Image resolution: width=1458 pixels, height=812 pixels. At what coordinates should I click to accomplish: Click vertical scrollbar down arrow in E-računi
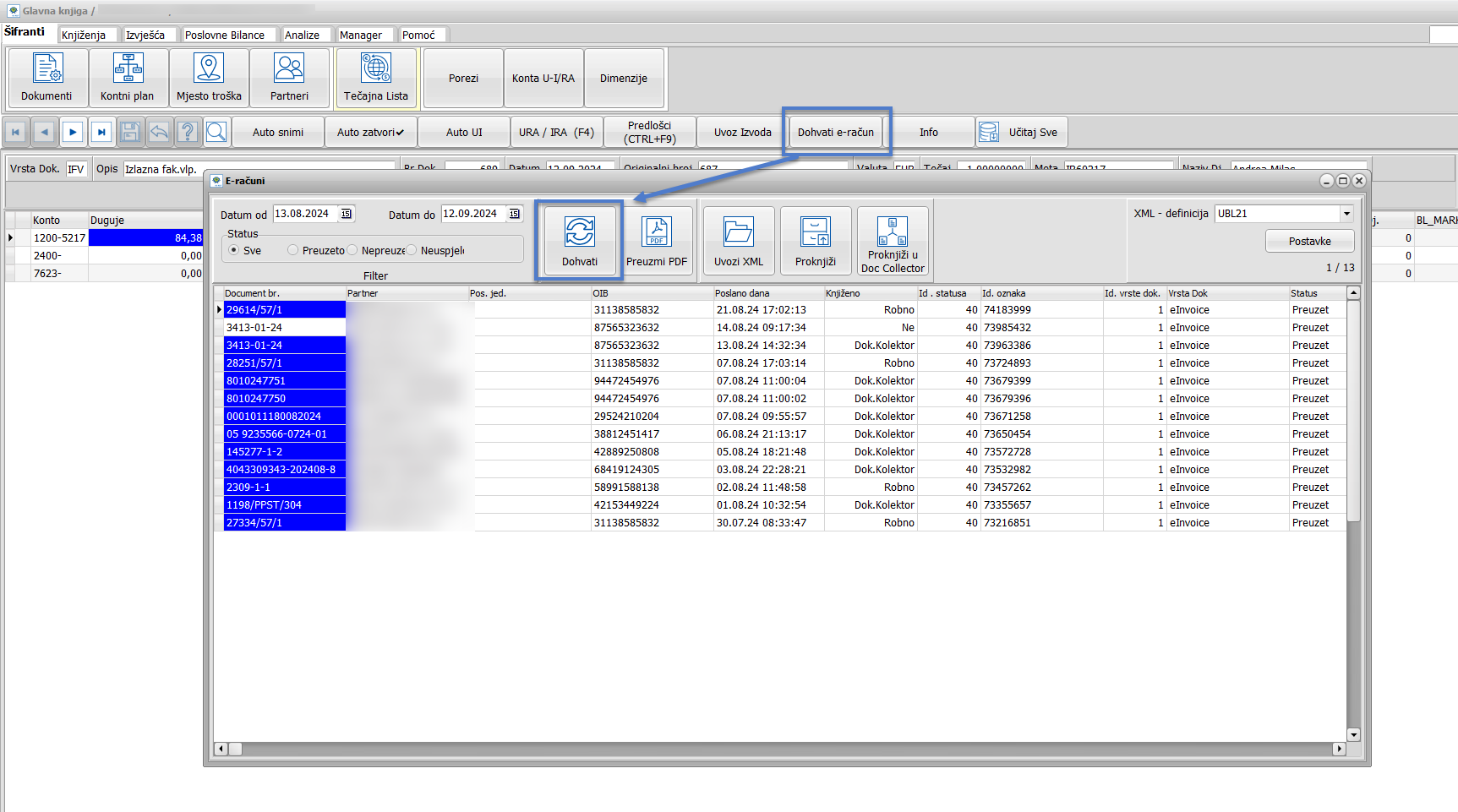click(1353, 735)
